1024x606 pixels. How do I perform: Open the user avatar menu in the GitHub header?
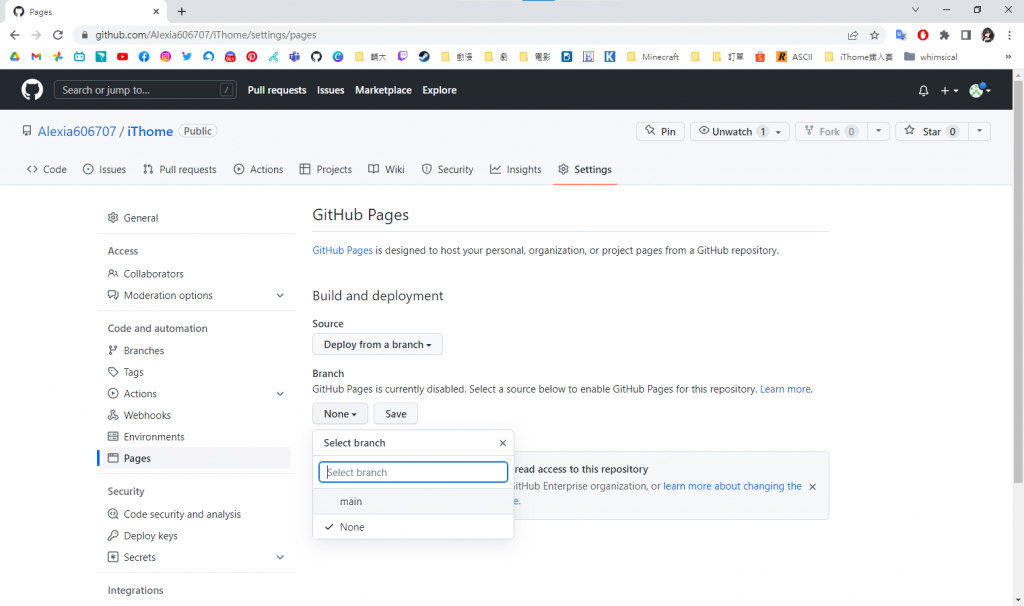point(980,90)
